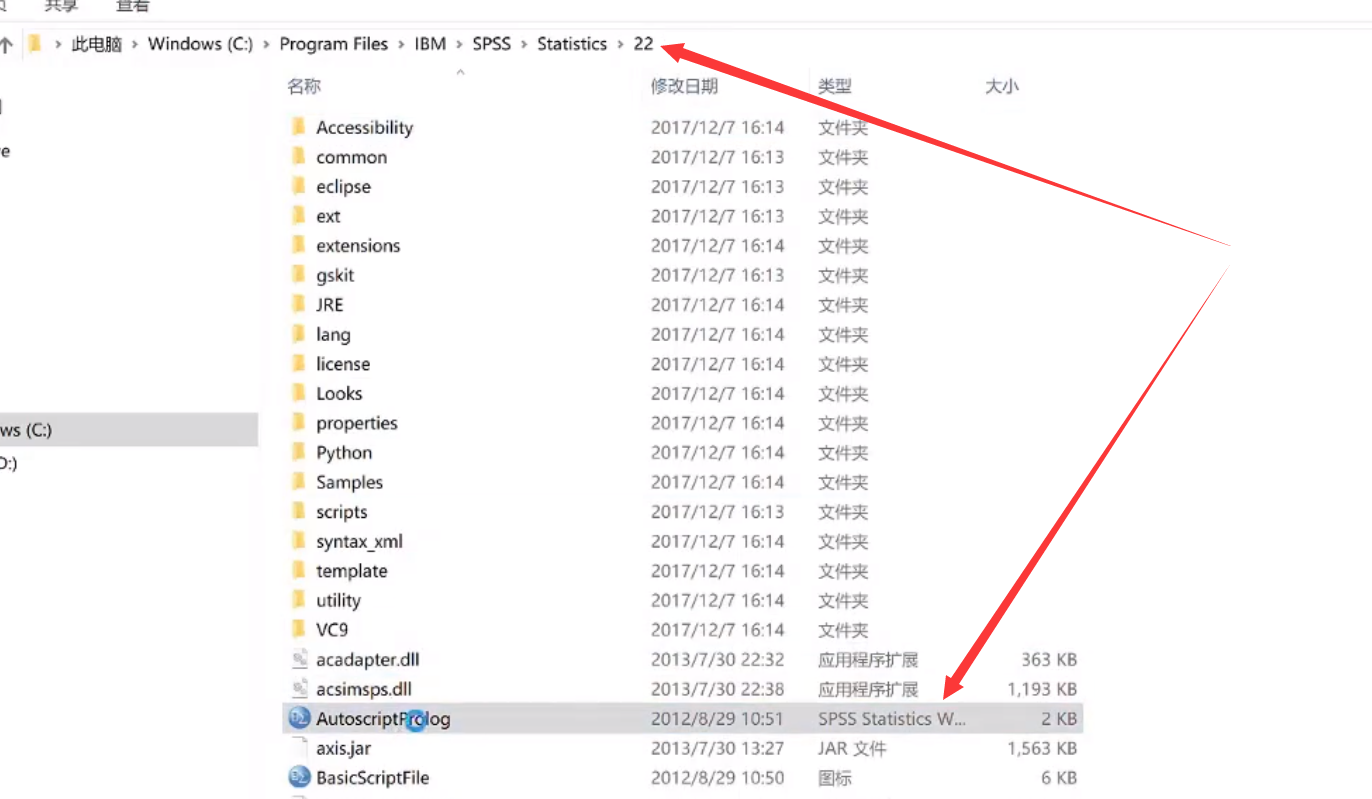This screenshot has width=1372, height=799.
Task: Navigate to IBM breadcrumb
Action: point(430,44)
